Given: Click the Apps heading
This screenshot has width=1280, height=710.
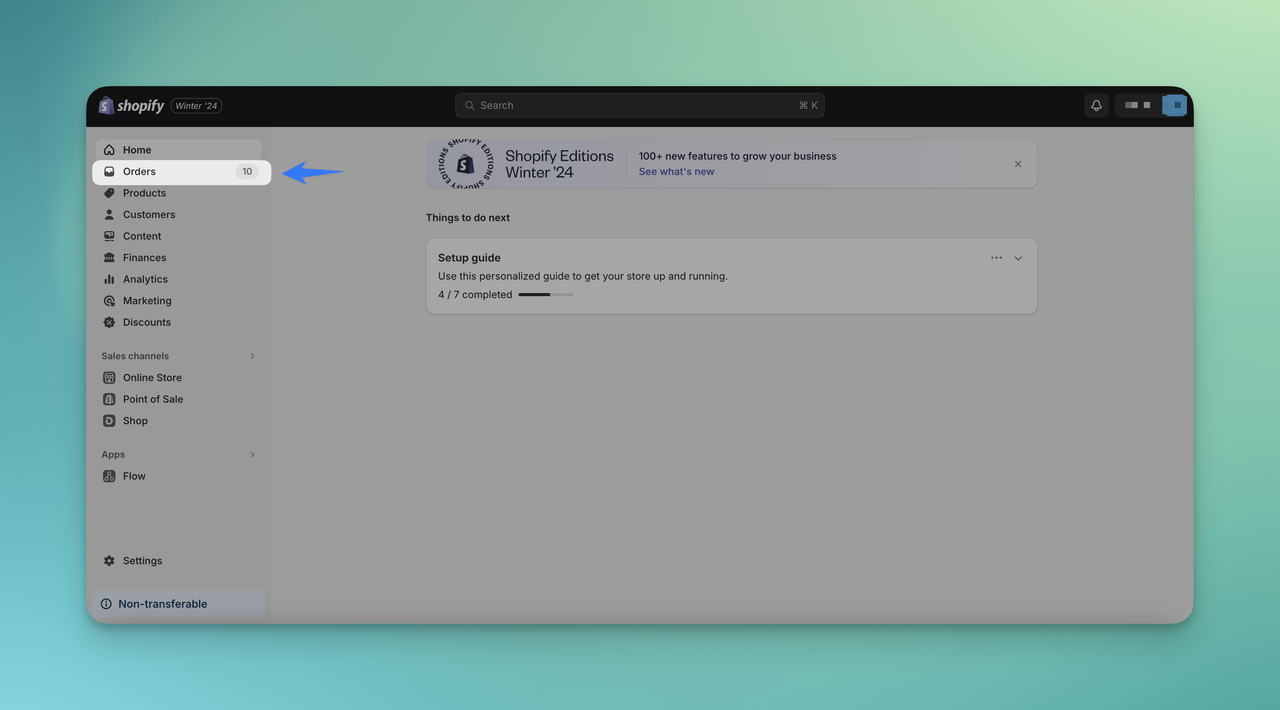Looking at the screenshot, I should pyautogui.click(x=113, y=454).
